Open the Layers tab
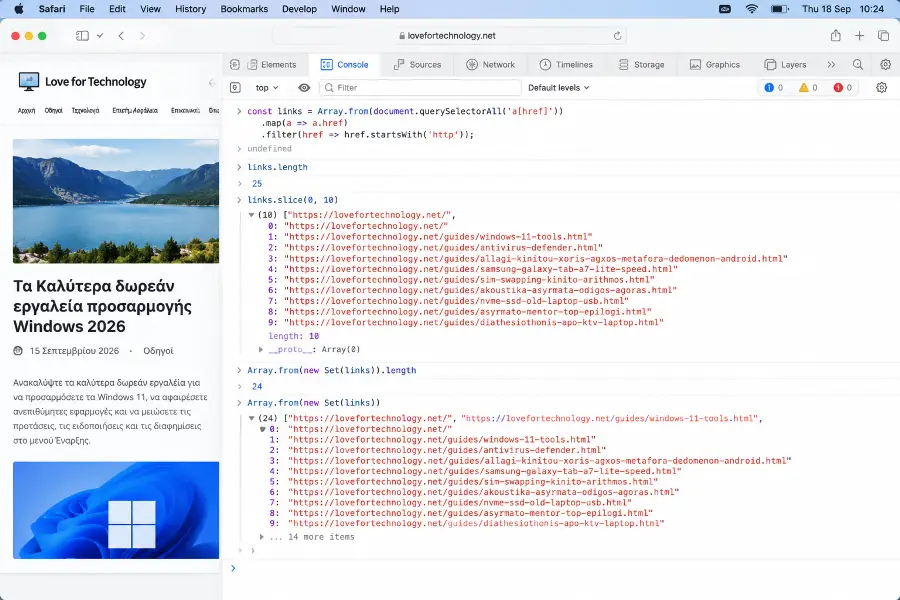 tap(785, 65)
